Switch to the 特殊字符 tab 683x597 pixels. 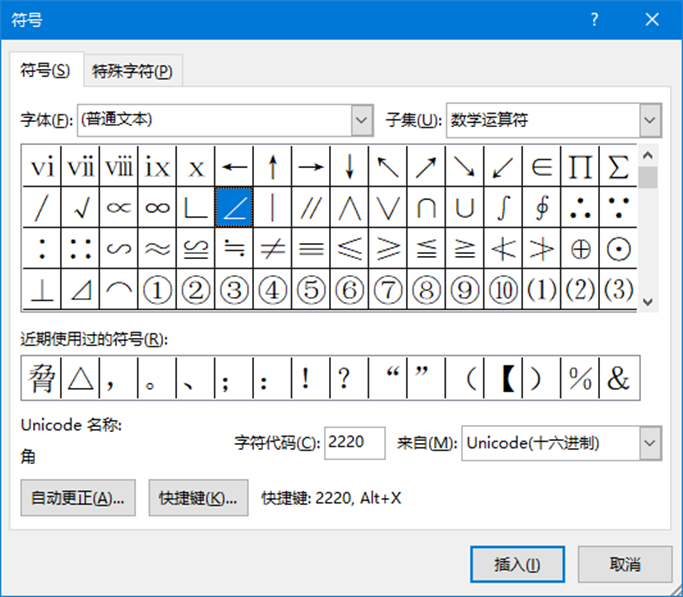(x=132, y=71)
